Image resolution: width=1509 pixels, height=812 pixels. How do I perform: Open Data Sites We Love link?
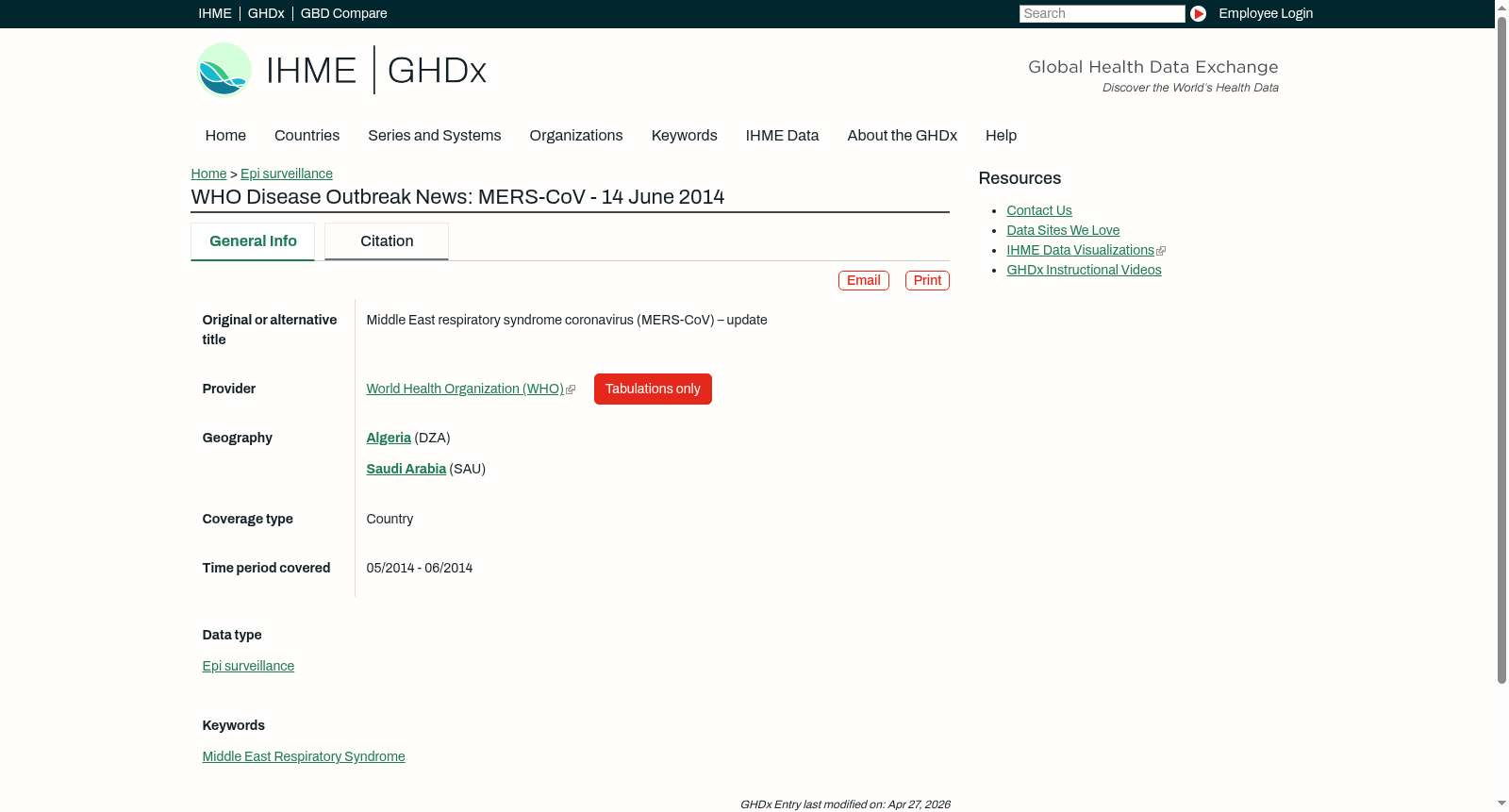pos(1063,230)
